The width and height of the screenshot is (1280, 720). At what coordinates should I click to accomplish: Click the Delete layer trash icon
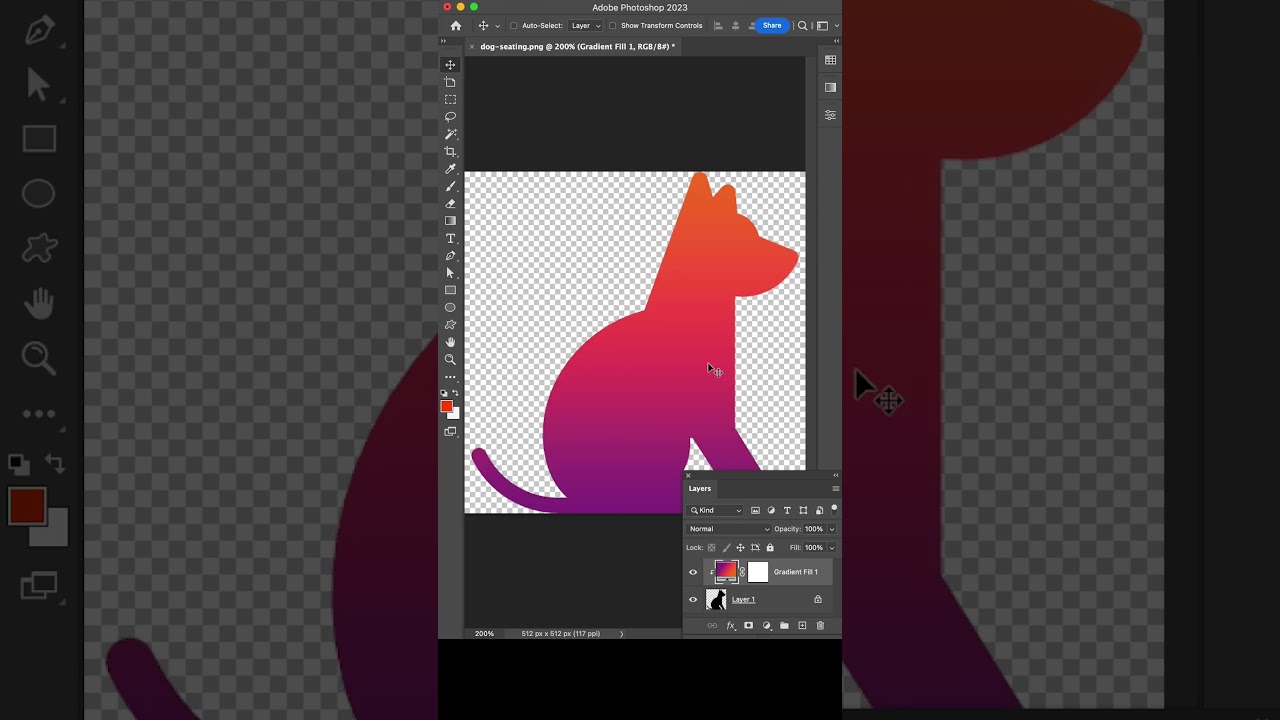tap(820, 626)
